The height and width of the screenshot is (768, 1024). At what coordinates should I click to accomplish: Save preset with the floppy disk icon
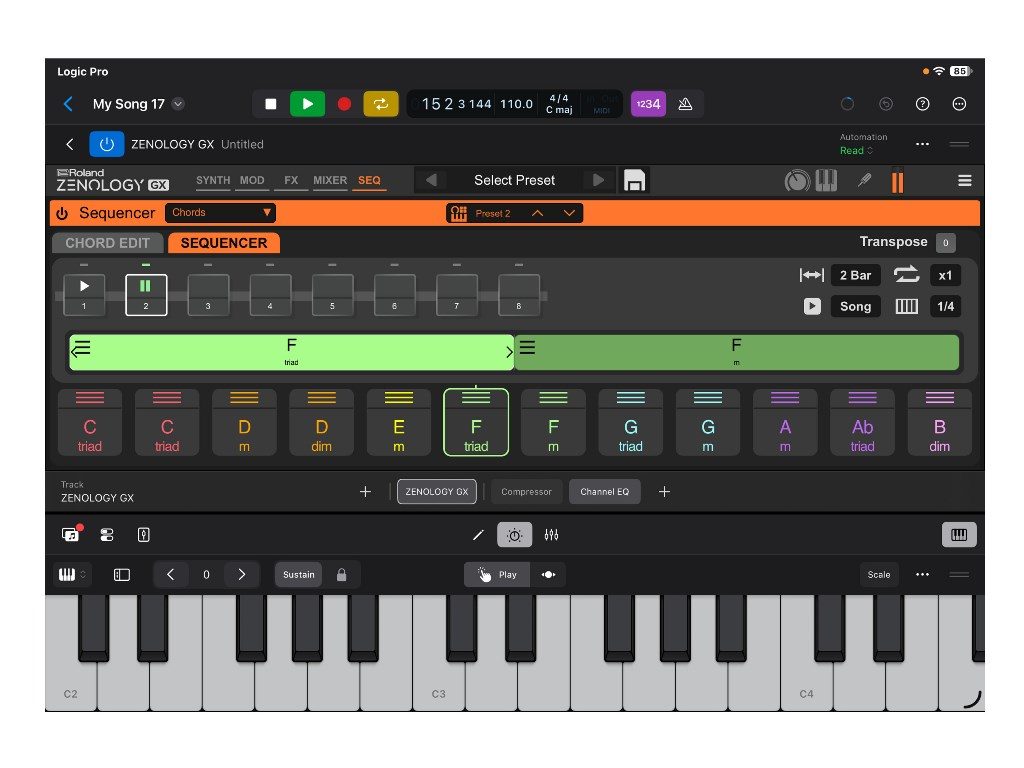click(634, 180)
